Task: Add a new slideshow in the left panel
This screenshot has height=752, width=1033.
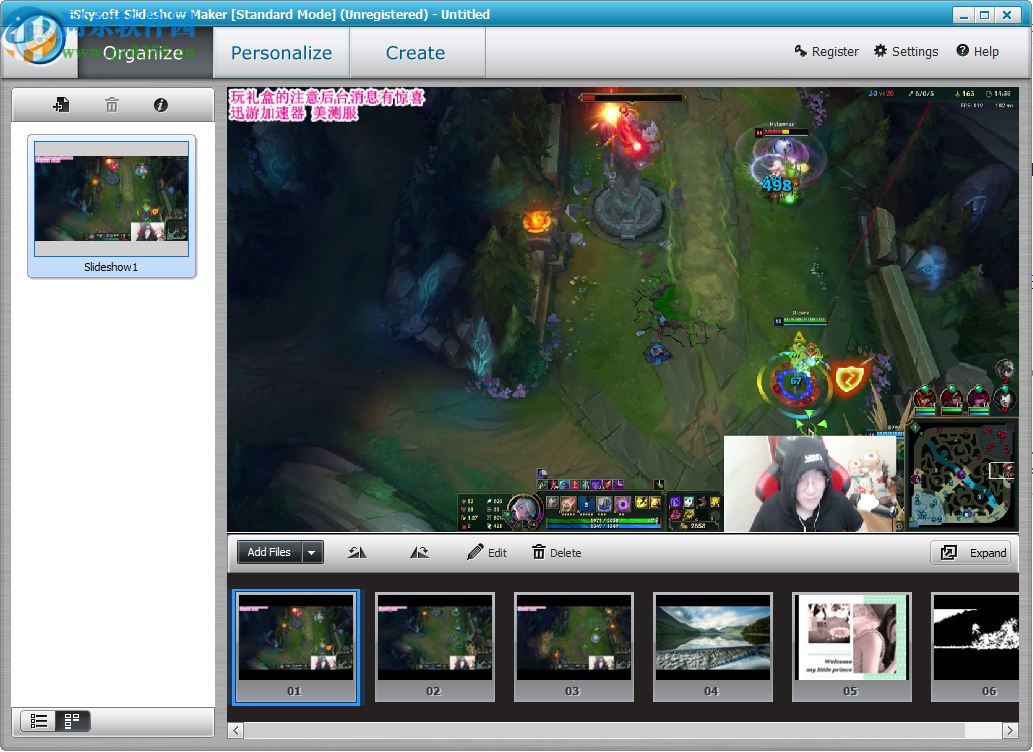Action: coord(61,104)
